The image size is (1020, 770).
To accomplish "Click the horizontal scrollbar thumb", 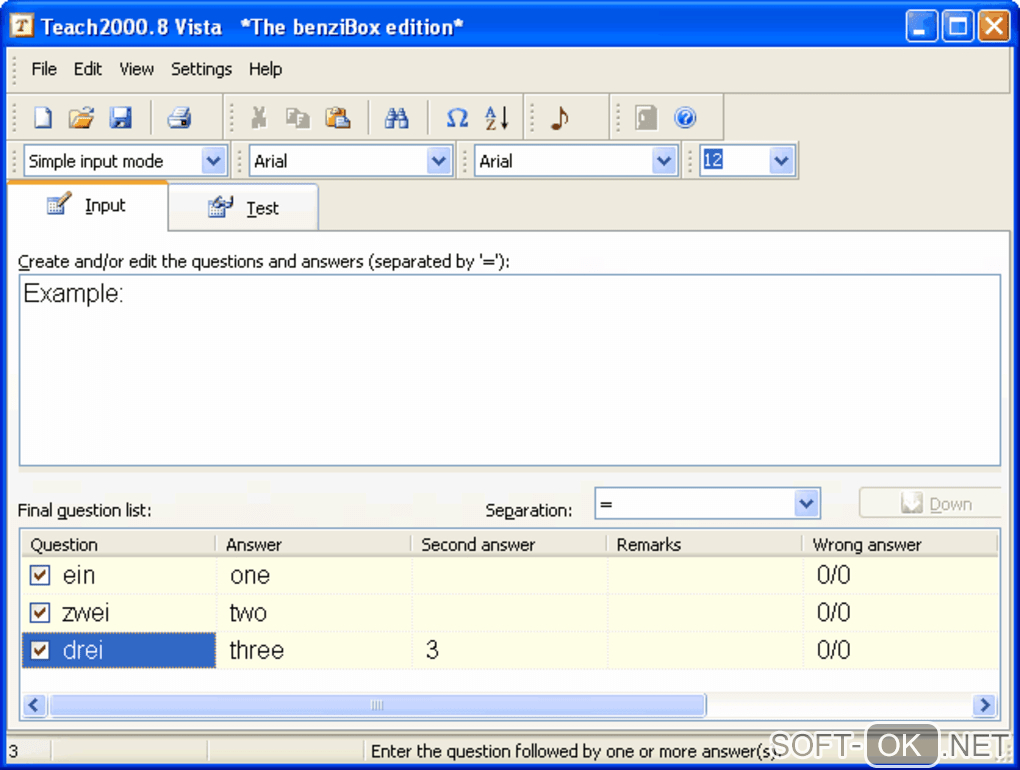I will click(377, 705).
